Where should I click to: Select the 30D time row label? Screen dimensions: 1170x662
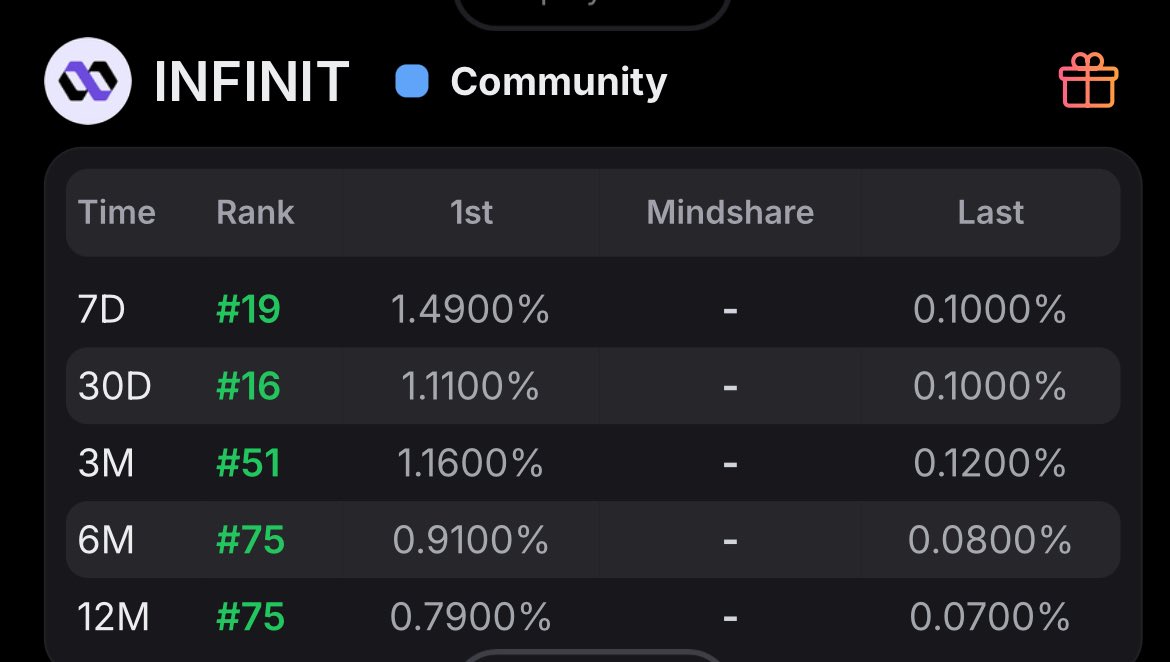click(115, 386)
